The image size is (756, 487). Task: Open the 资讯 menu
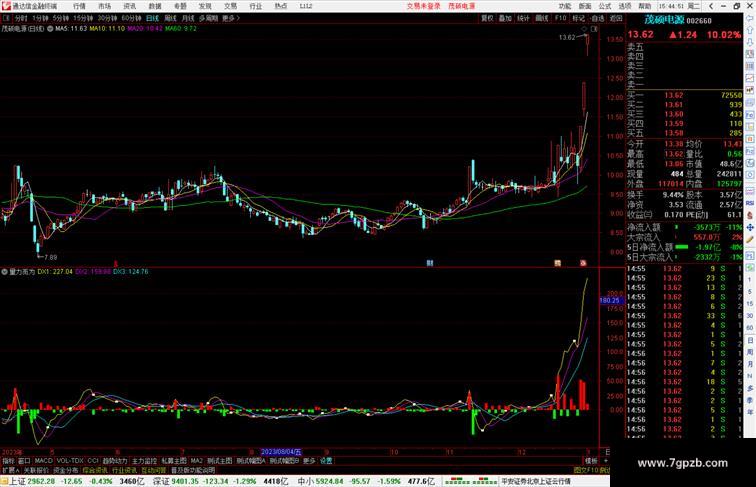129,6
